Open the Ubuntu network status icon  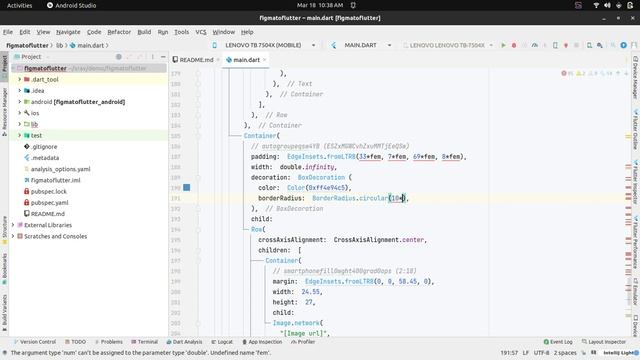(596, 5)
